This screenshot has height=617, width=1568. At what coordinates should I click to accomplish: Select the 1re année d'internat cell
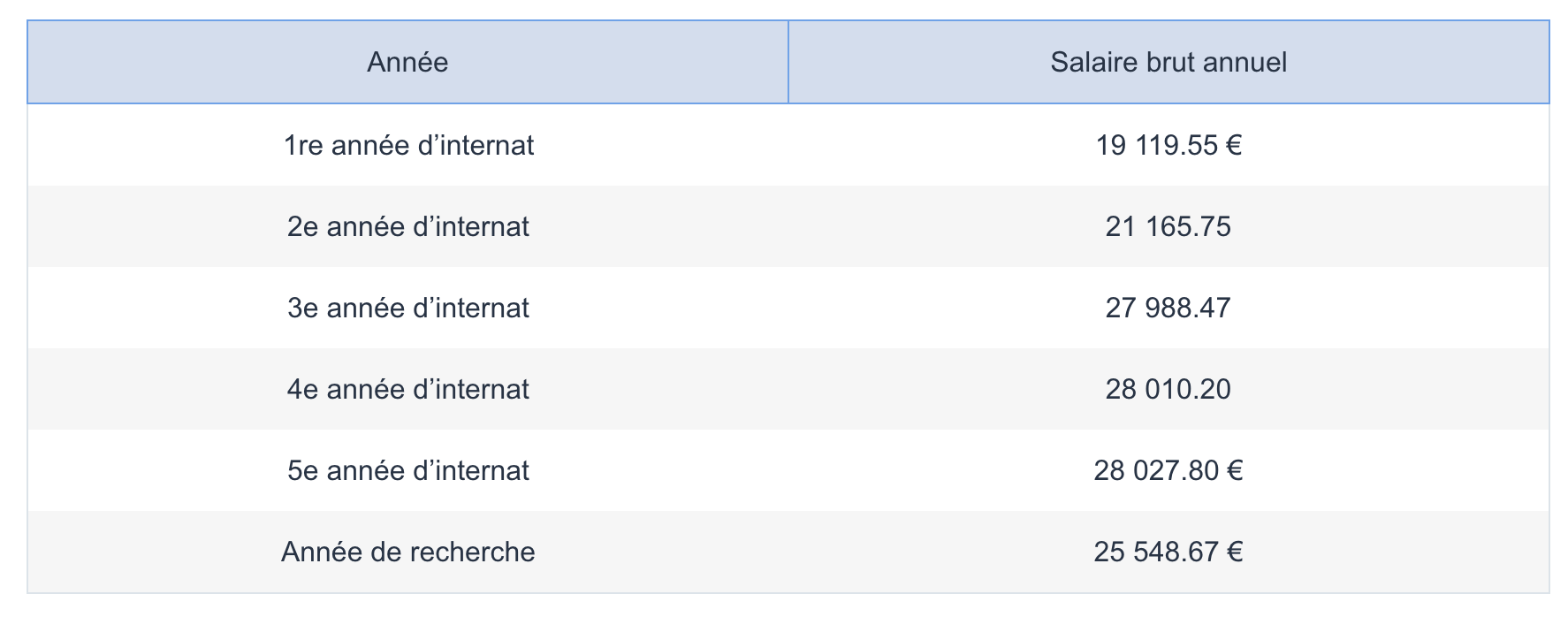(x=407, y=145)
